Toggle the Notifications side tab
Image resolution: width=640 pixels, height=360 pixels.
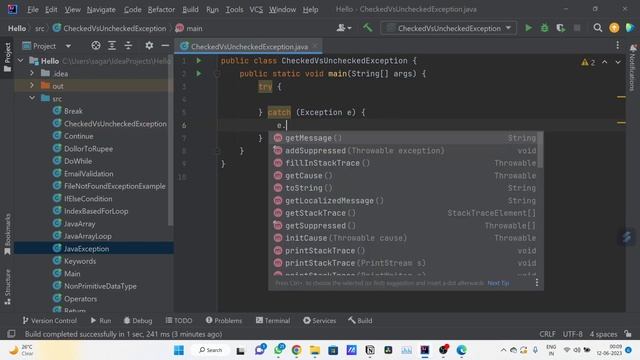tap(633, 68)
